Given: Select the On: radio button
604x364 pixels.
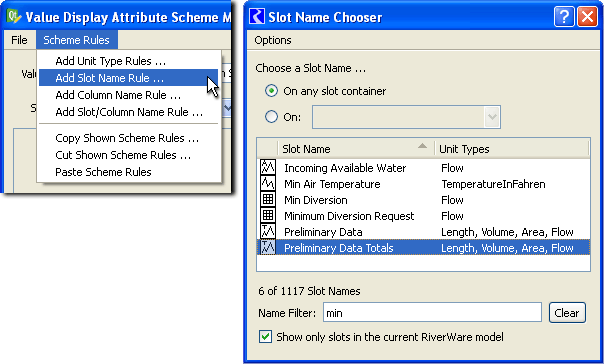Looking at the screenshot, I should click(x=272, y=117).
